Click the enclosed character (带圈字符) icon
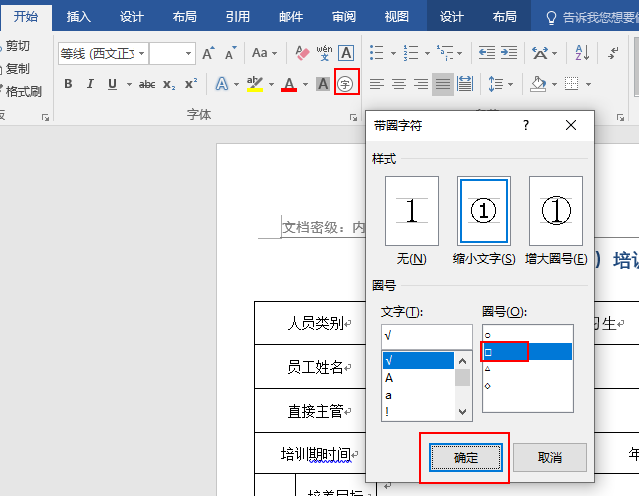Image resolution: width=639 pixels, height=496 pixels. point(346,84)
